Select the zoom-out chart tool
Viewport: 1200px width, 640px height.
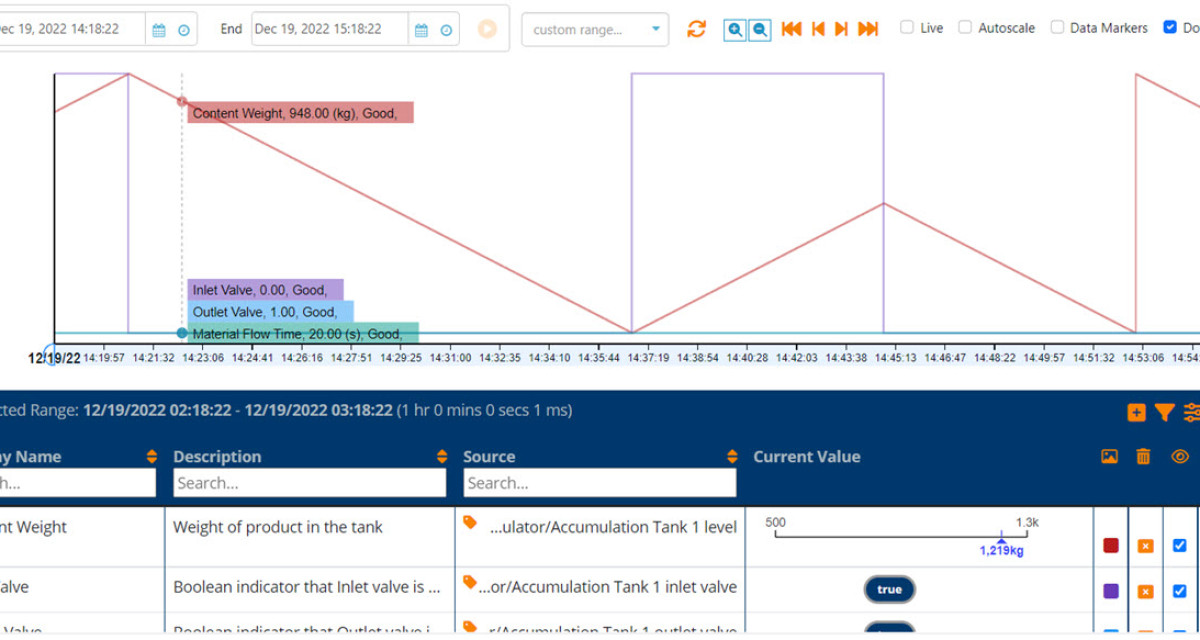(759, 29)
